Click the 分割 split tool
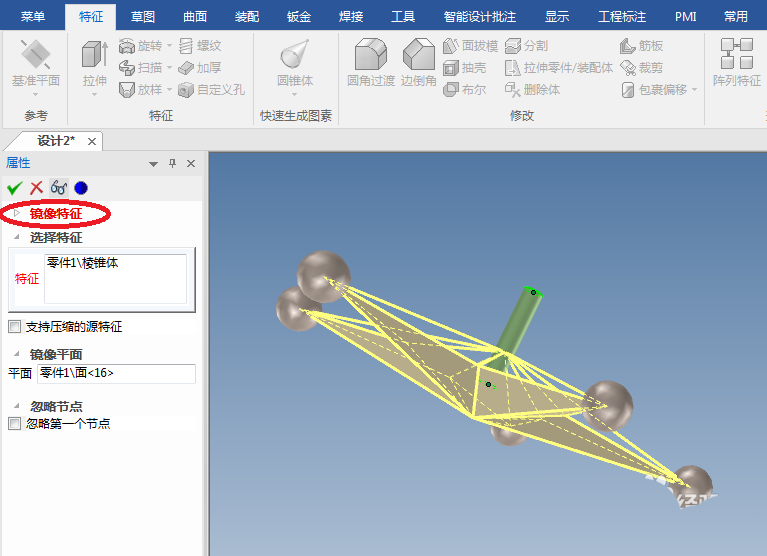767x556 pixels. pos(526,46)
